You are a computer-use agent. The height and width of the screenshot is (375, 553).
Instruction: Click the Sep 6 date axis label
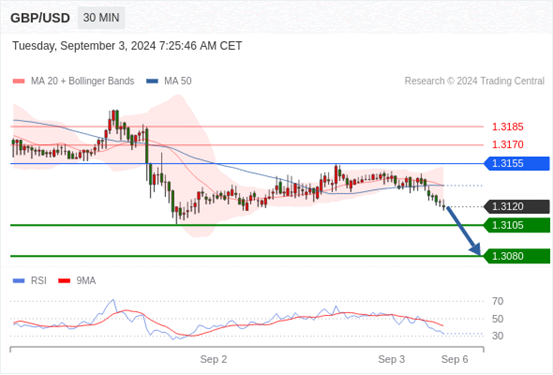(x=455, y=359)
